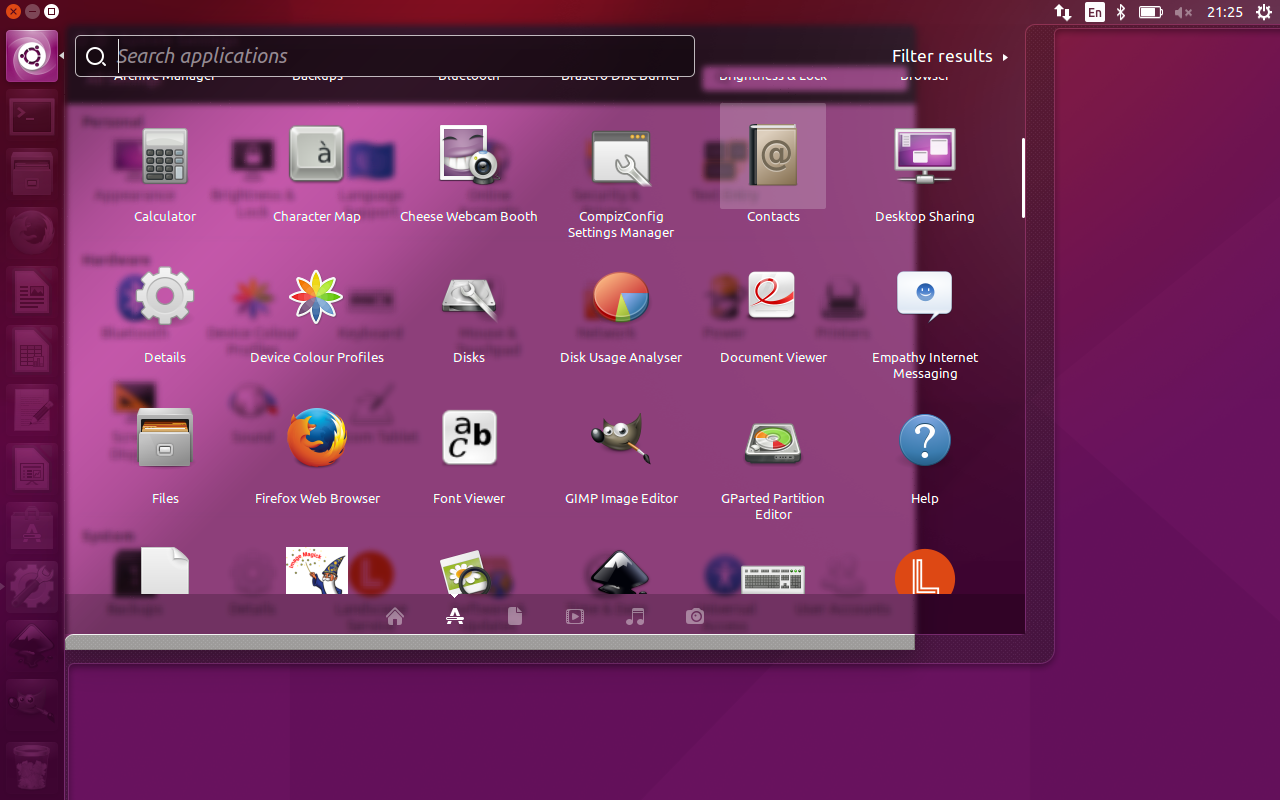Expand Filter results
This screenshot has width=1280, height=800.
(x=950, y=56)
